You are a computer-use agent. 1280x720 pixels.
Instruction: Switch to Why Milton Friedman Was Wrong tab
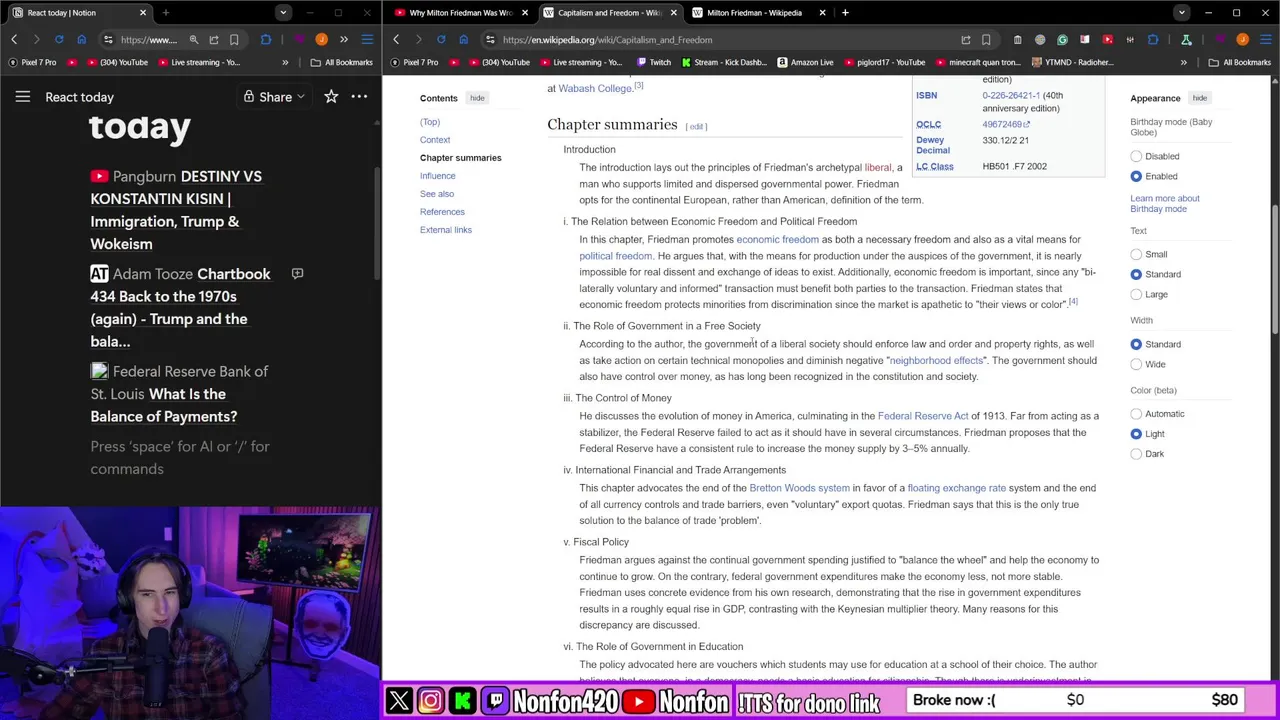point(461,13)
